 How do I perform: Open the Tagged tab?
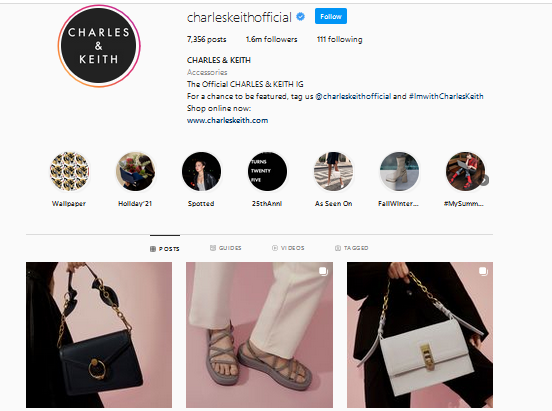[351, 248]
